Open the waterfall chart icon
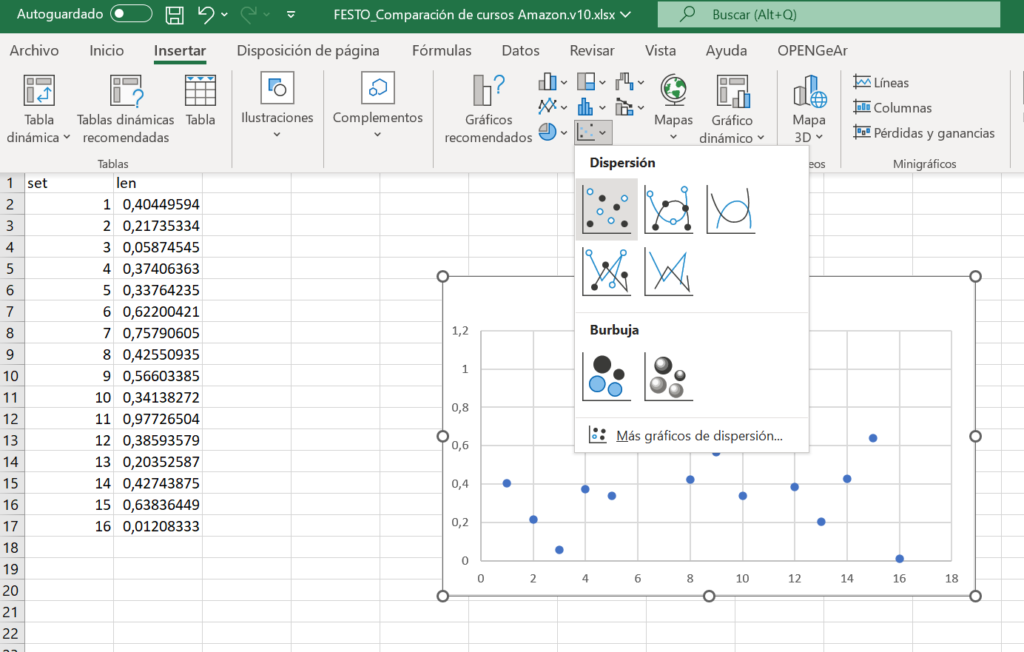 [x=624, y=82]
